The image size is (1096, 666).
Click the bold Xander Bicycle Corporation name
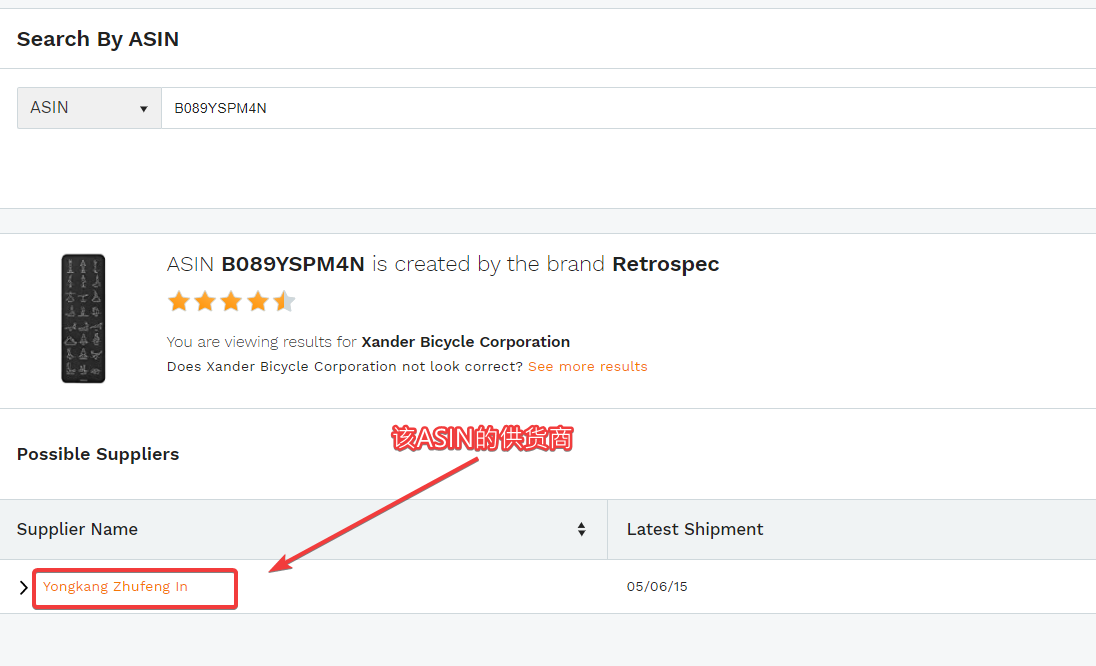coord(465,342)
